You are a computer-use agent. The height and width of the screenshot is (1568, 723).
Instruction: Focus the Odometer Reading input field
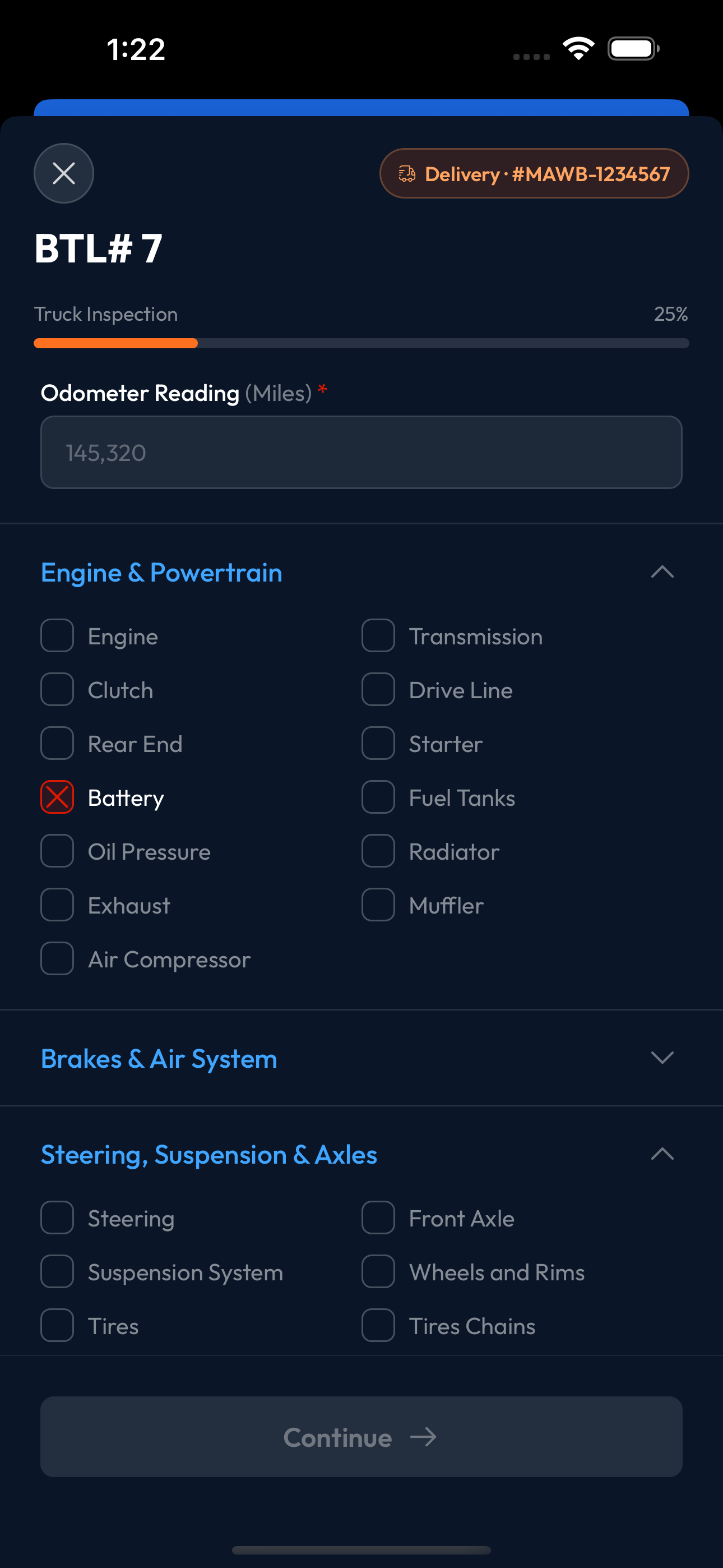[361, 452]
